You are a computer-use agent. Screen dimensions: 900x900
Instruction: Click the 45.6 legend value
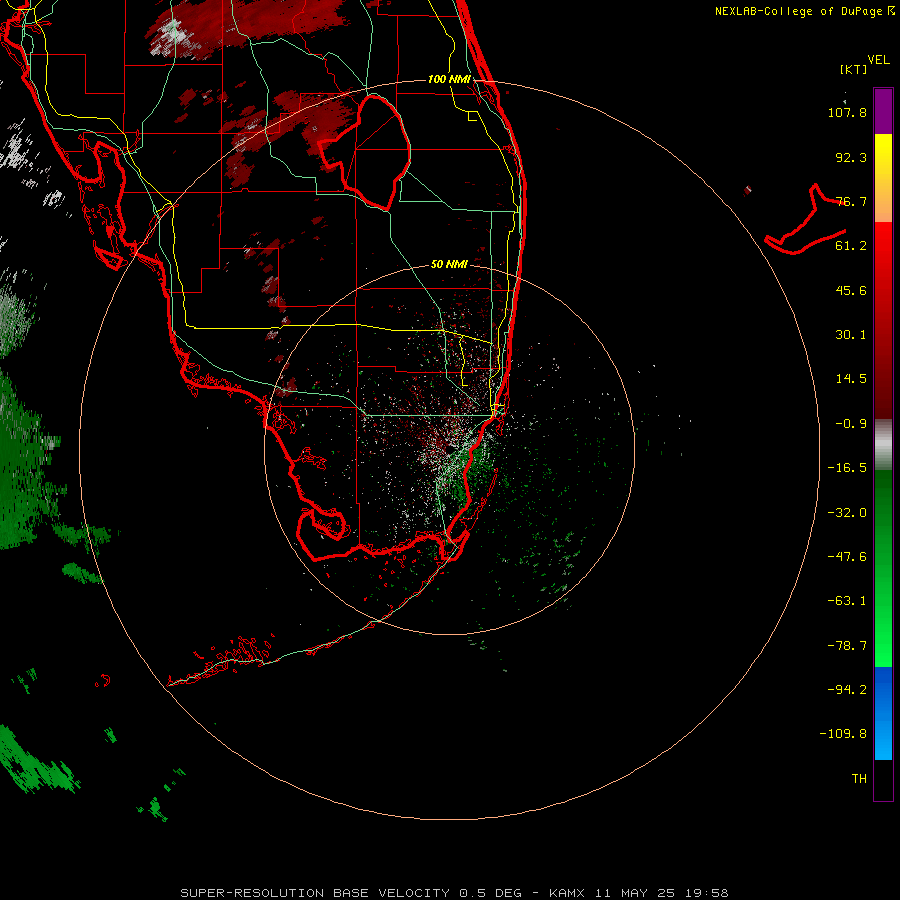851,290
